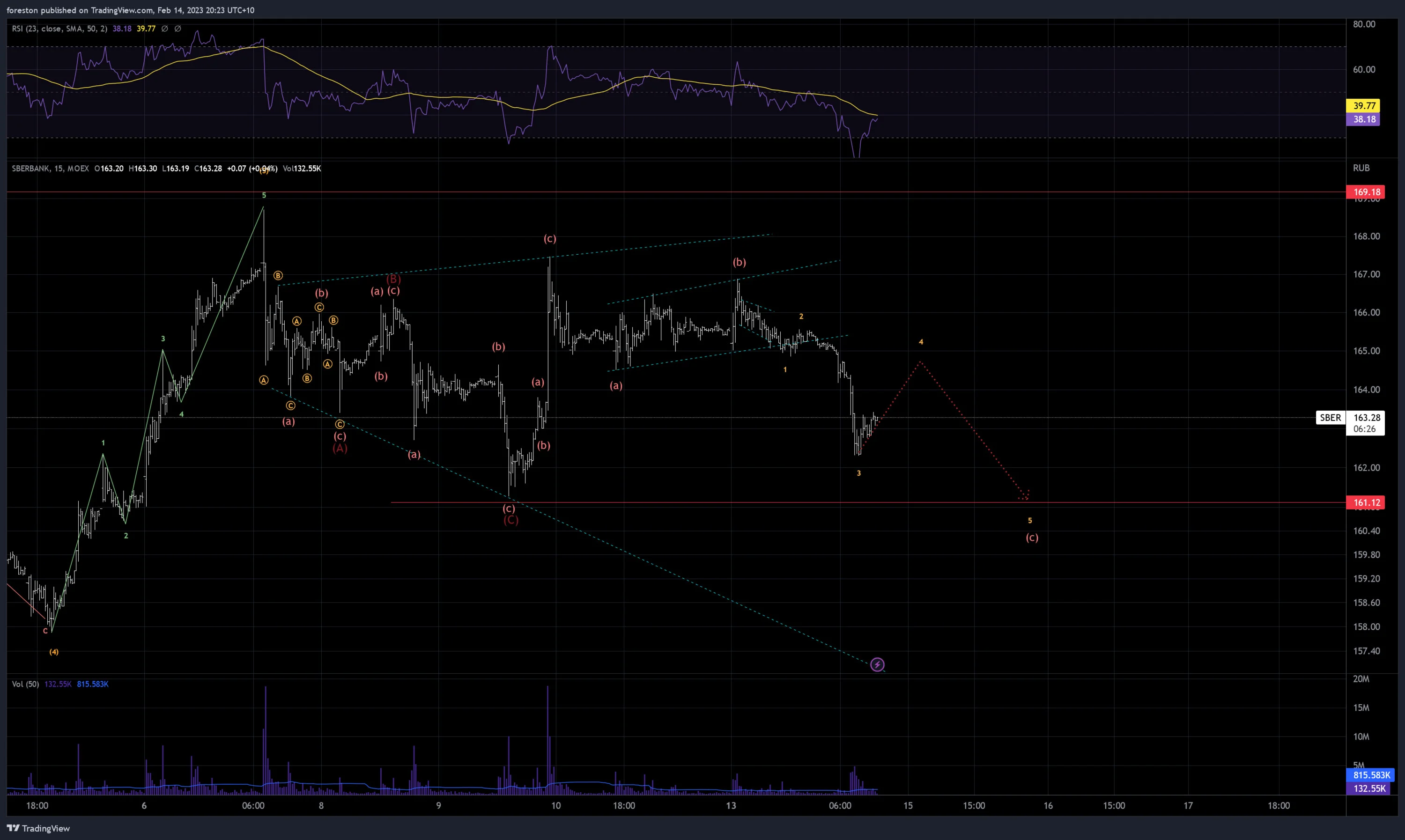Click the 06:26 bar countdown timer
1405x840 pixels.
1364,429
